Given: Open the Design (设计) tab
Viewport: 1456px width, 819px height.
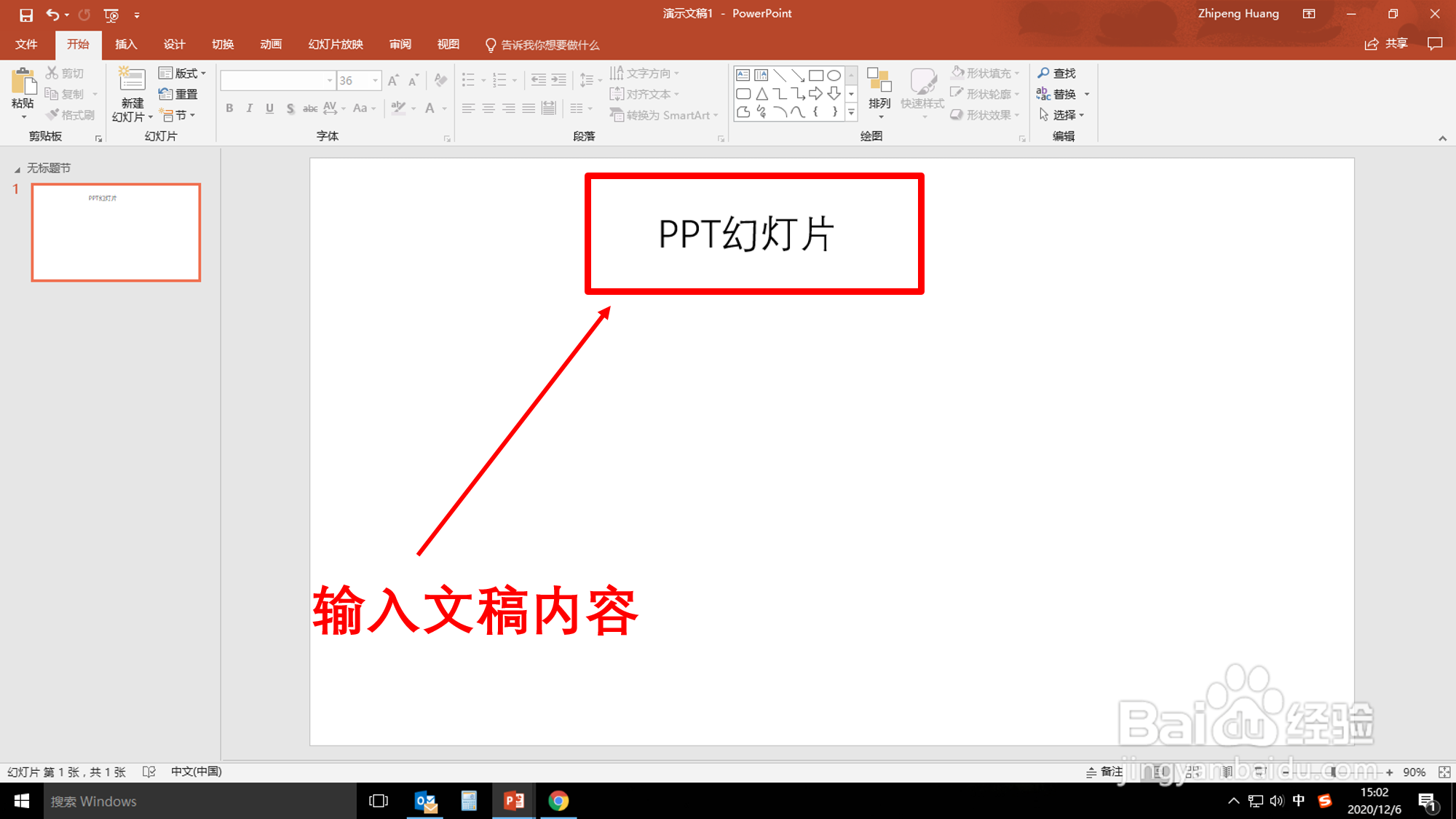Looking at the screenshot, I should 174,44.
